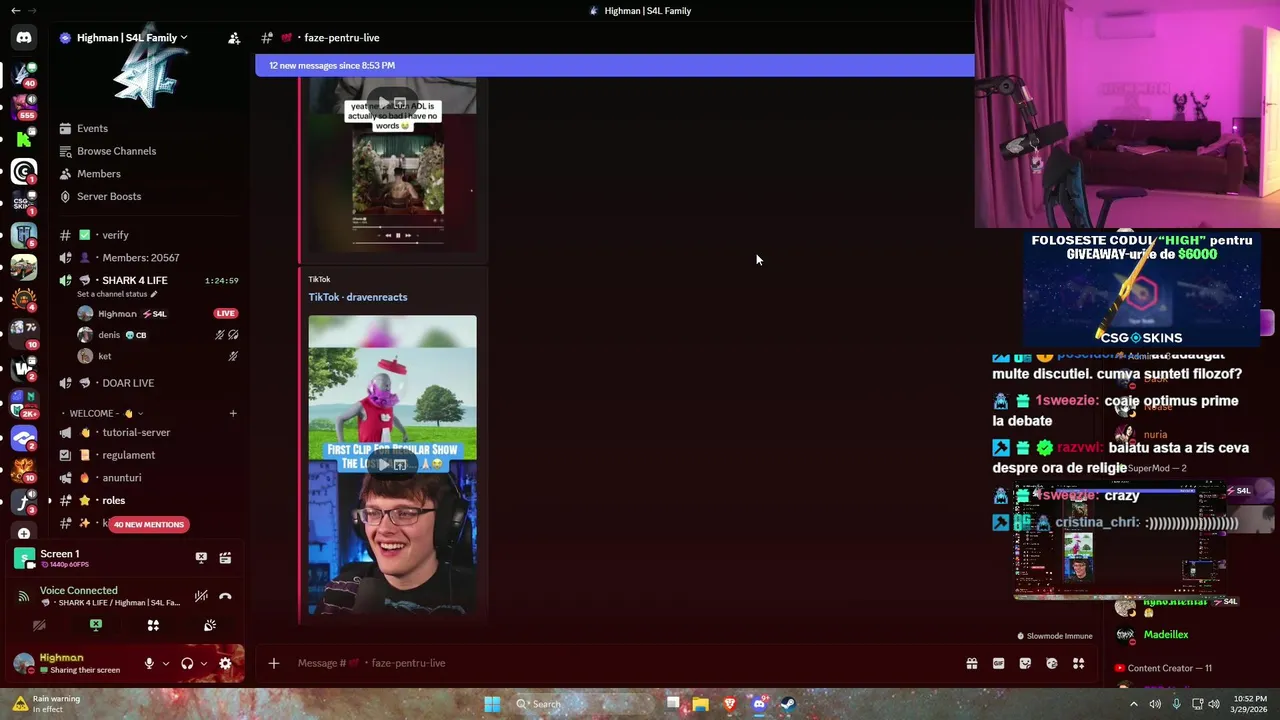Mute microphone in user panel
Image resolution: width=1280 pixels, height=720 pixels.
coord(149,663)
